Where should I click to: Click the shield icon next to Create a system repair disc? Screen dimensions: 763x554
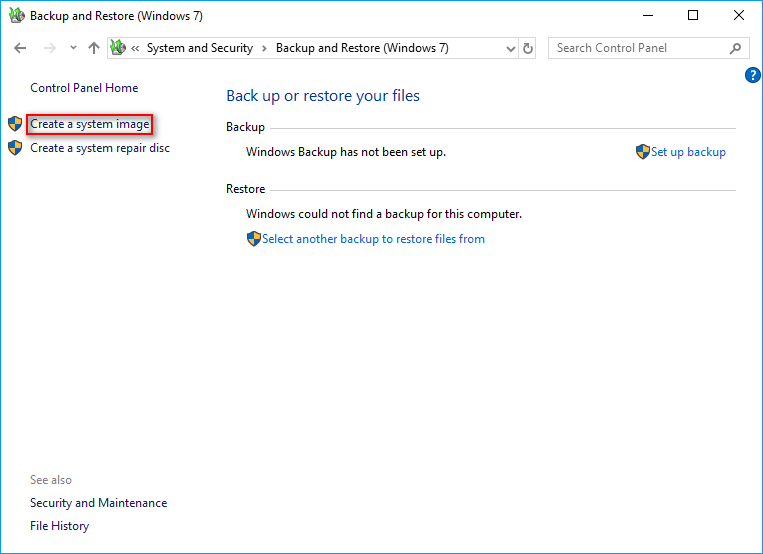[x=14, y=148]
